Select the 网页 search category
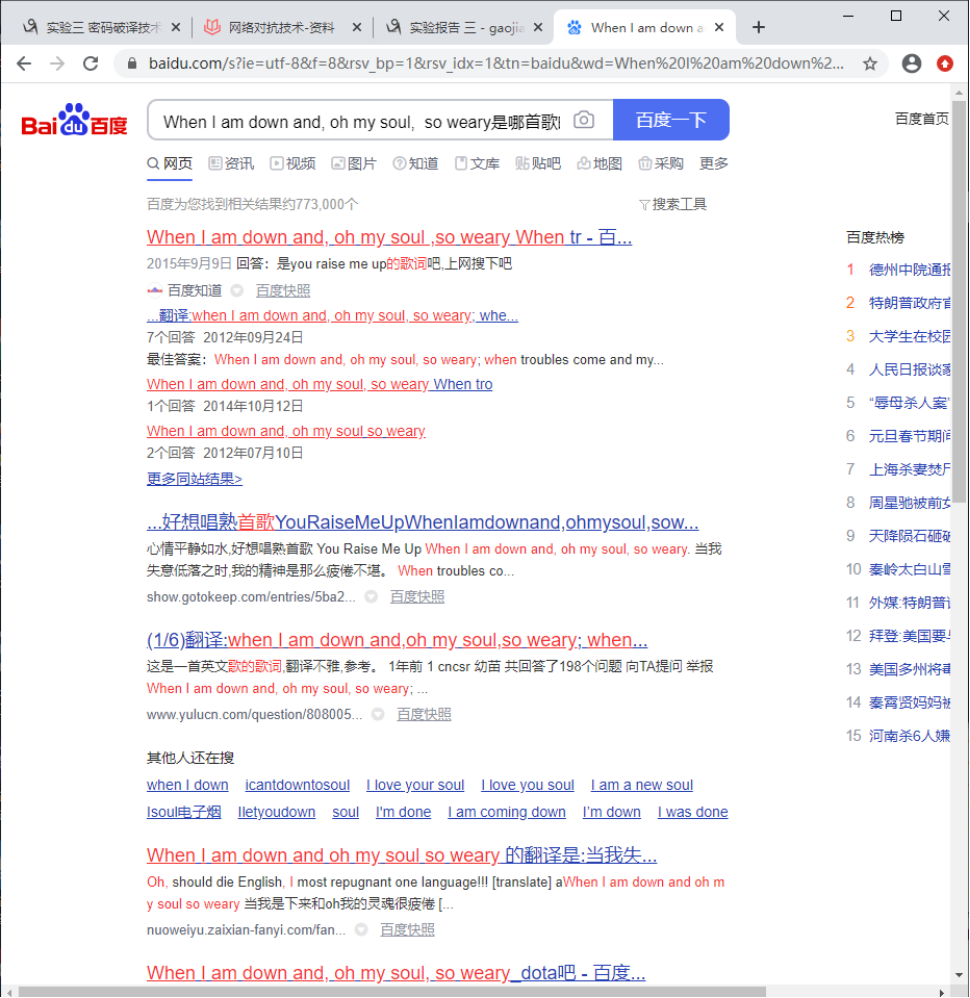The width and height of the screenshot is (970, 998). (x=170, y=164)
